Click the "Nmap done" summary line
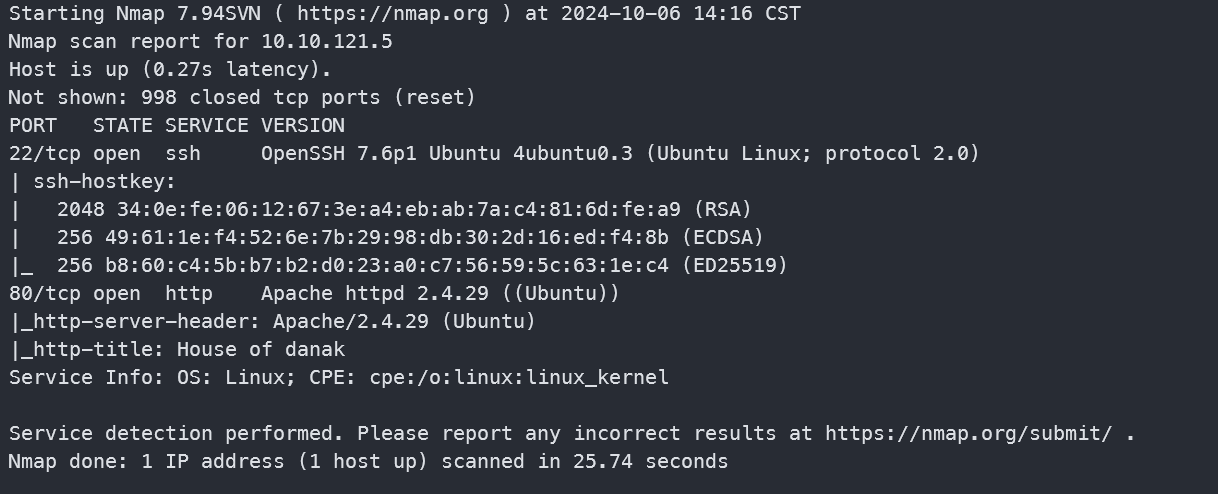 (x=368, y=462)
